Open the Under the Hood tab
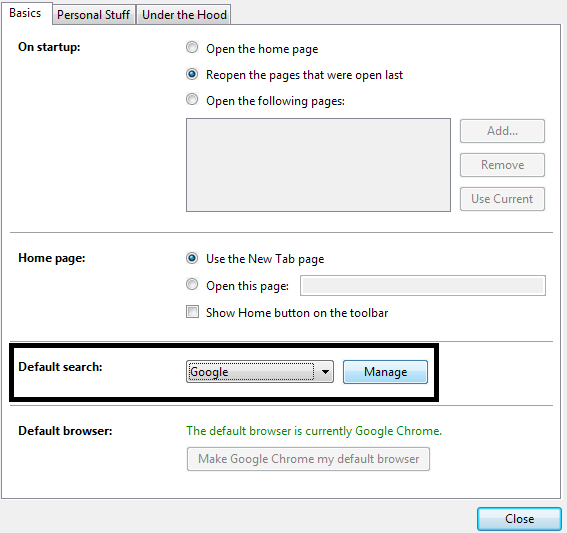This screenshot has width=567, height=533. click(x=184, y=15)
